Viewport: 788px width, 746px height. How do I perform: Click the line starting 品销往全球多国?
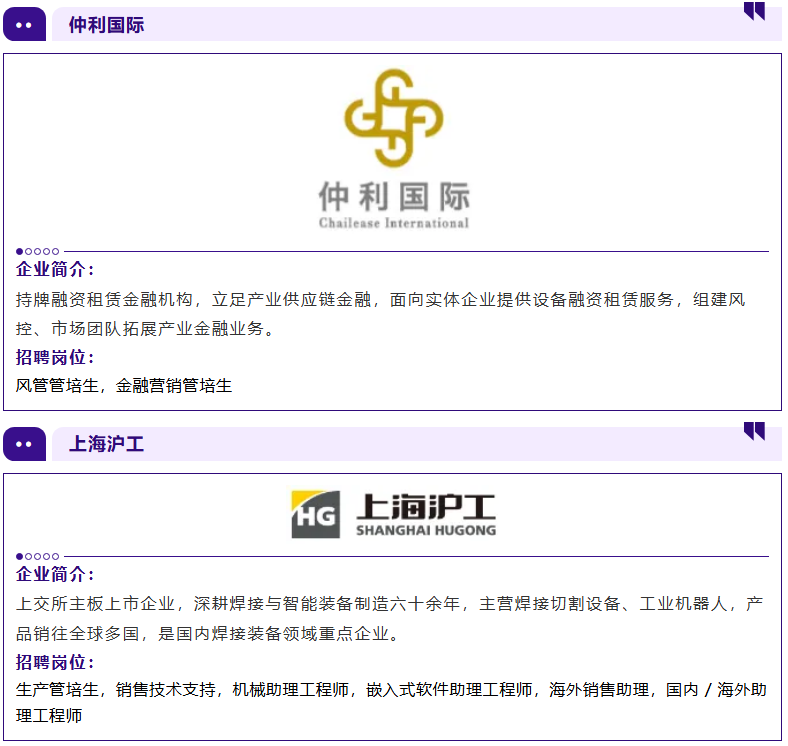click(x=207, y=633)
